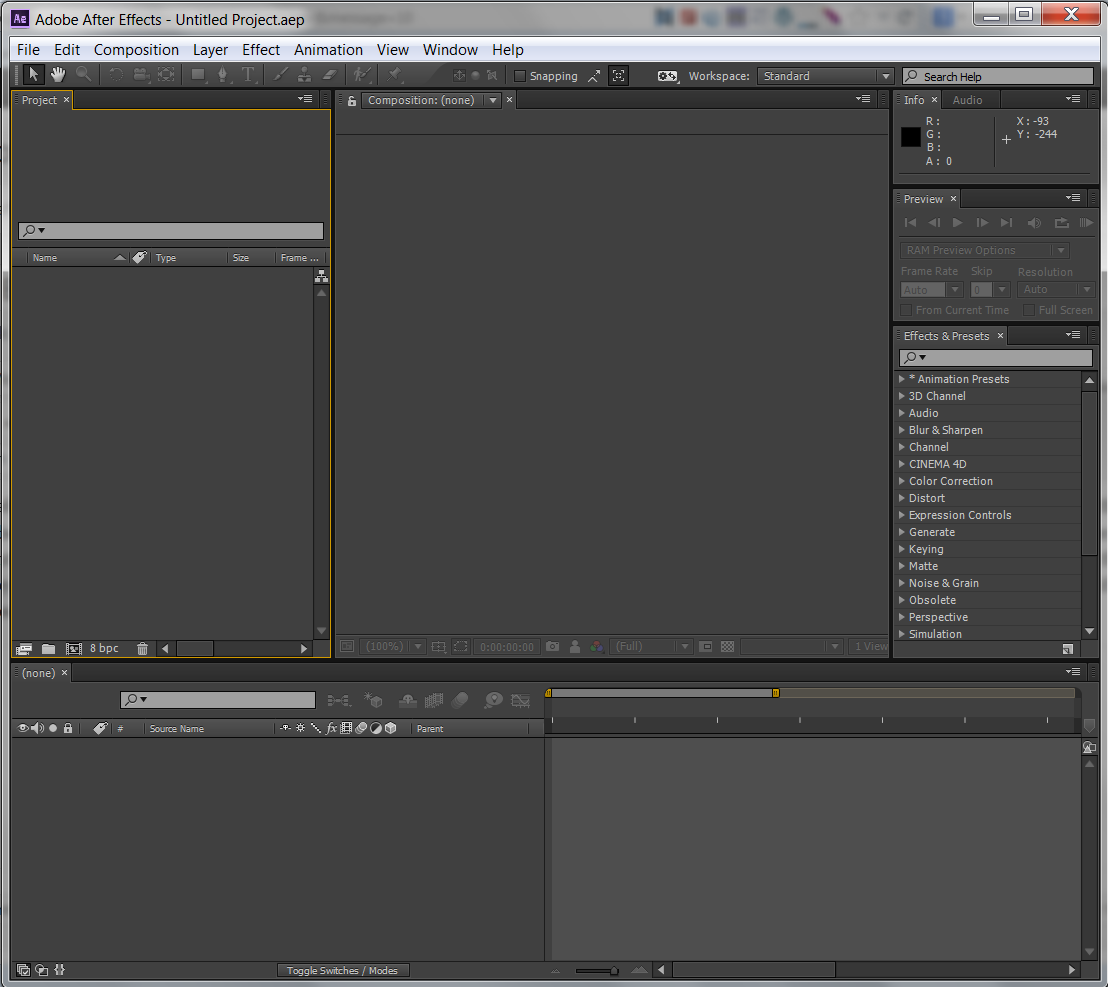
Task: Select the Pen tool
Action: coord(223,74)
